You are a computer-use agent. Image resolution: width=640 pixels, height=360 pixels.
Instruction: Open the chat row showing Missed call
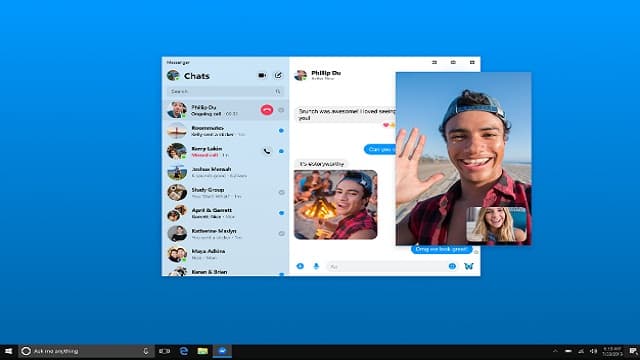[x=225, y=151]
